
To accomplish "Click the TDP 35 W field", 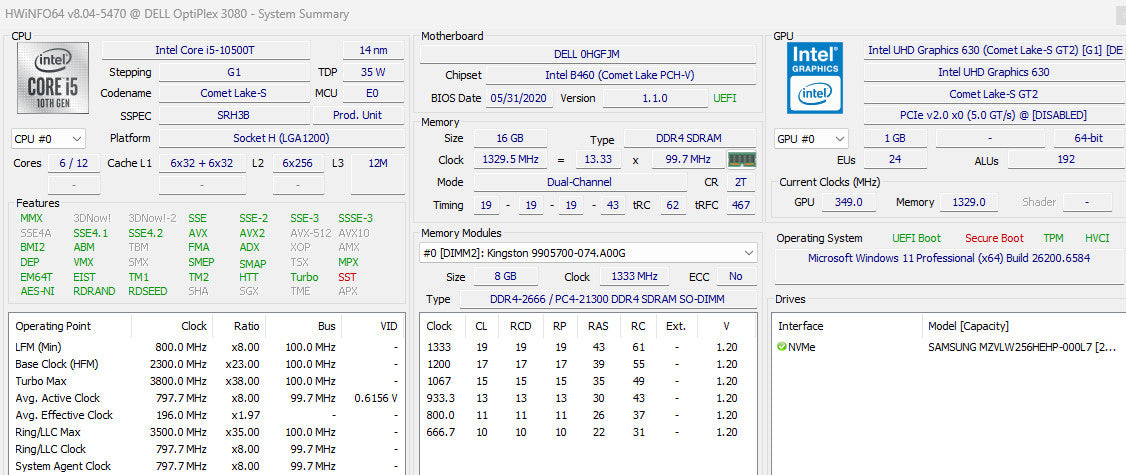I will tap(373, 72).
